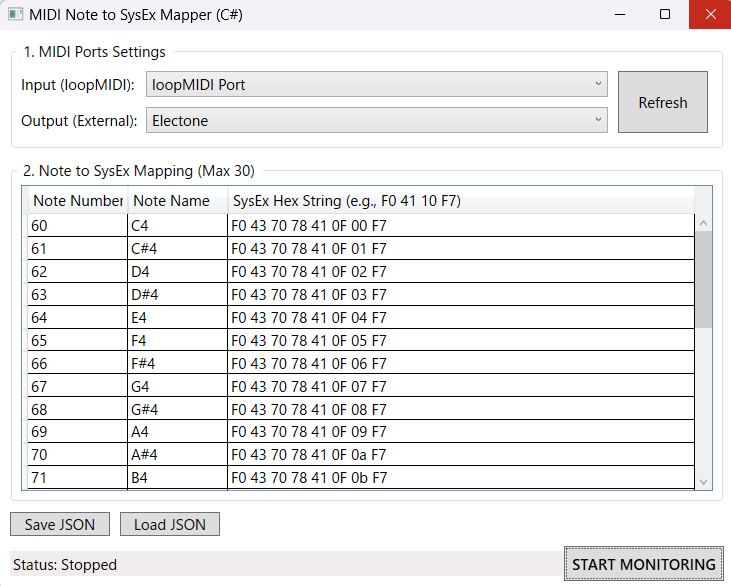Image resolution: width=731 pixels, height=586 pixels.
Task: Select the Note Name cell A4
Action: pos(178,432)
